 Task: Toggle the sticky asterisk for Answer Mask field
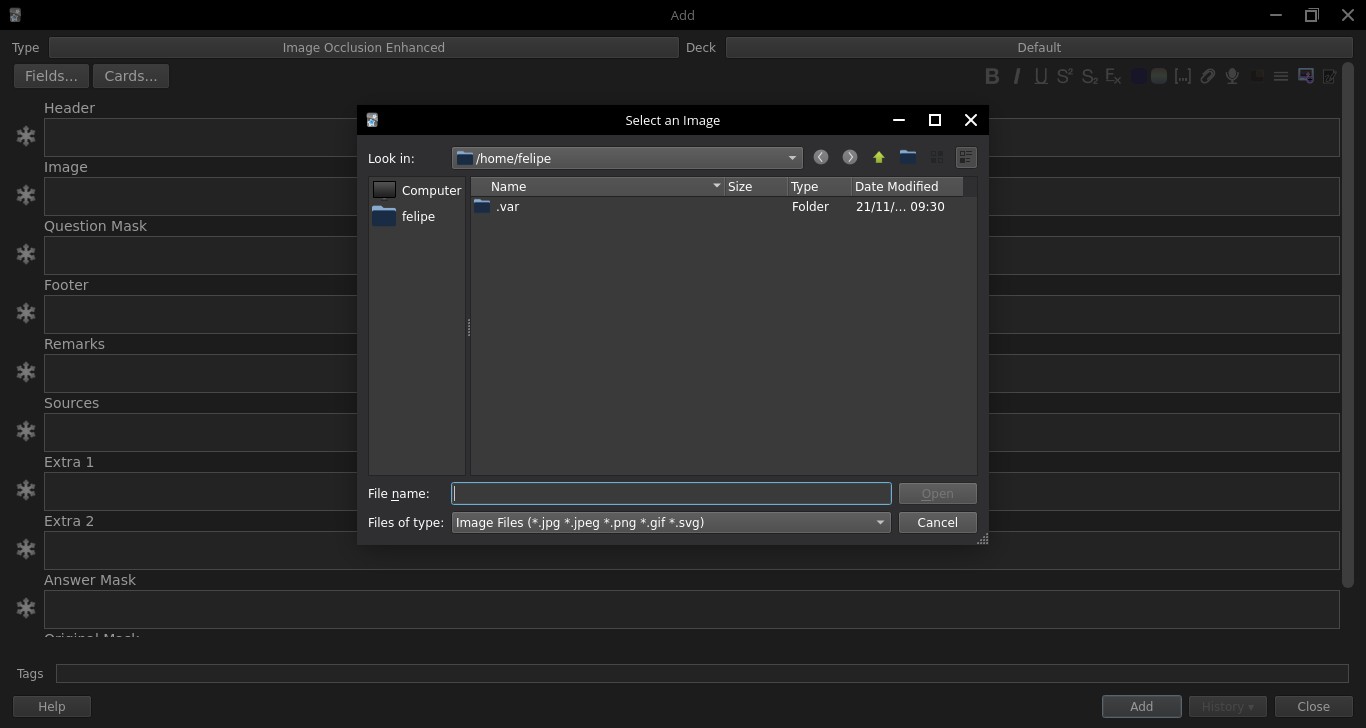(26, 608)
